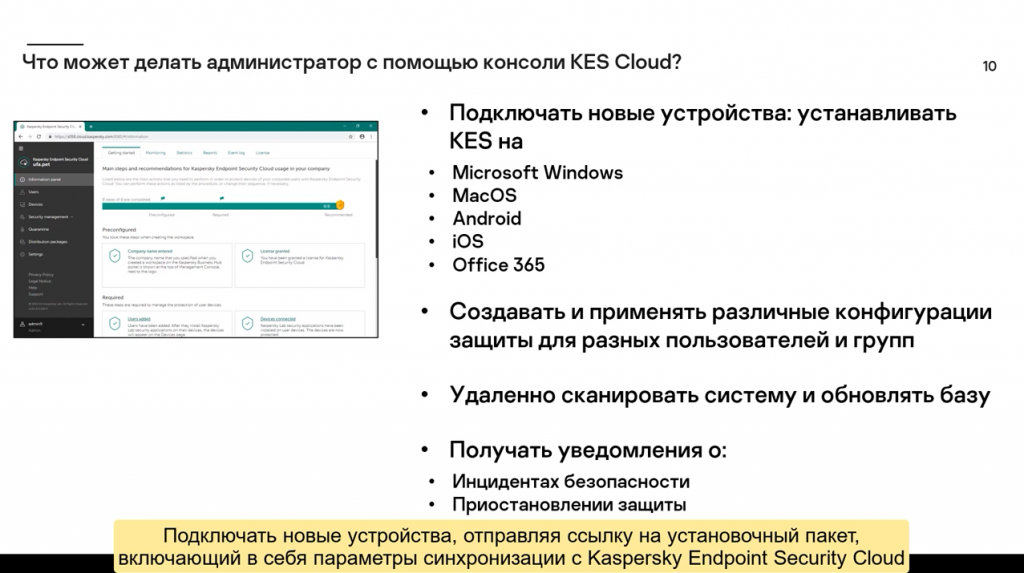Click the 'MacOS' bullet text

tap(485, 195)
